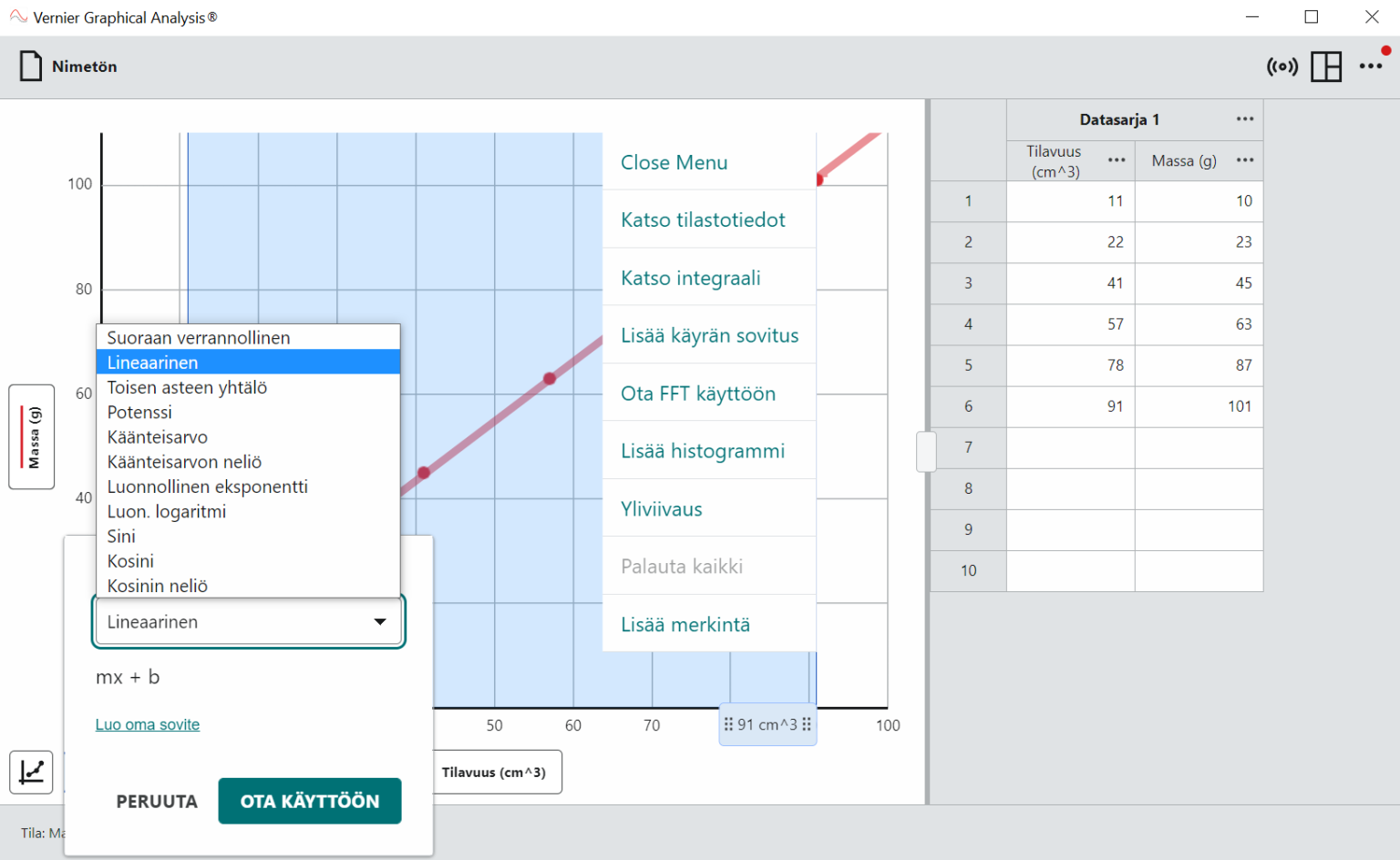Viewport: 1400px width, 860px height.
Task: Open the Luo oma sovite link
Action: pos(148,724)
